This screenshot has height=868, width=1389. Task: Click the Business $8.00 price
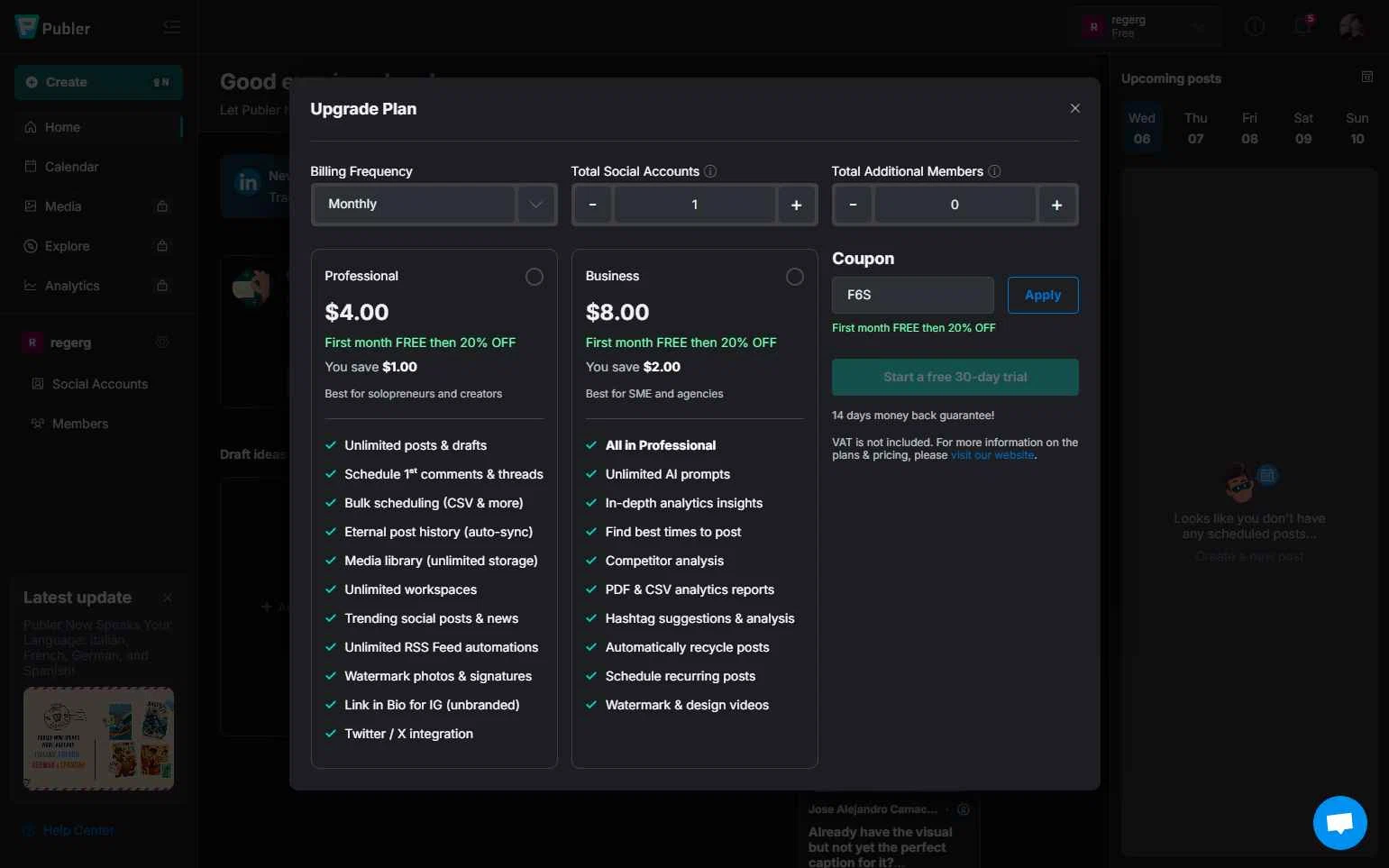tap(617, 312)
